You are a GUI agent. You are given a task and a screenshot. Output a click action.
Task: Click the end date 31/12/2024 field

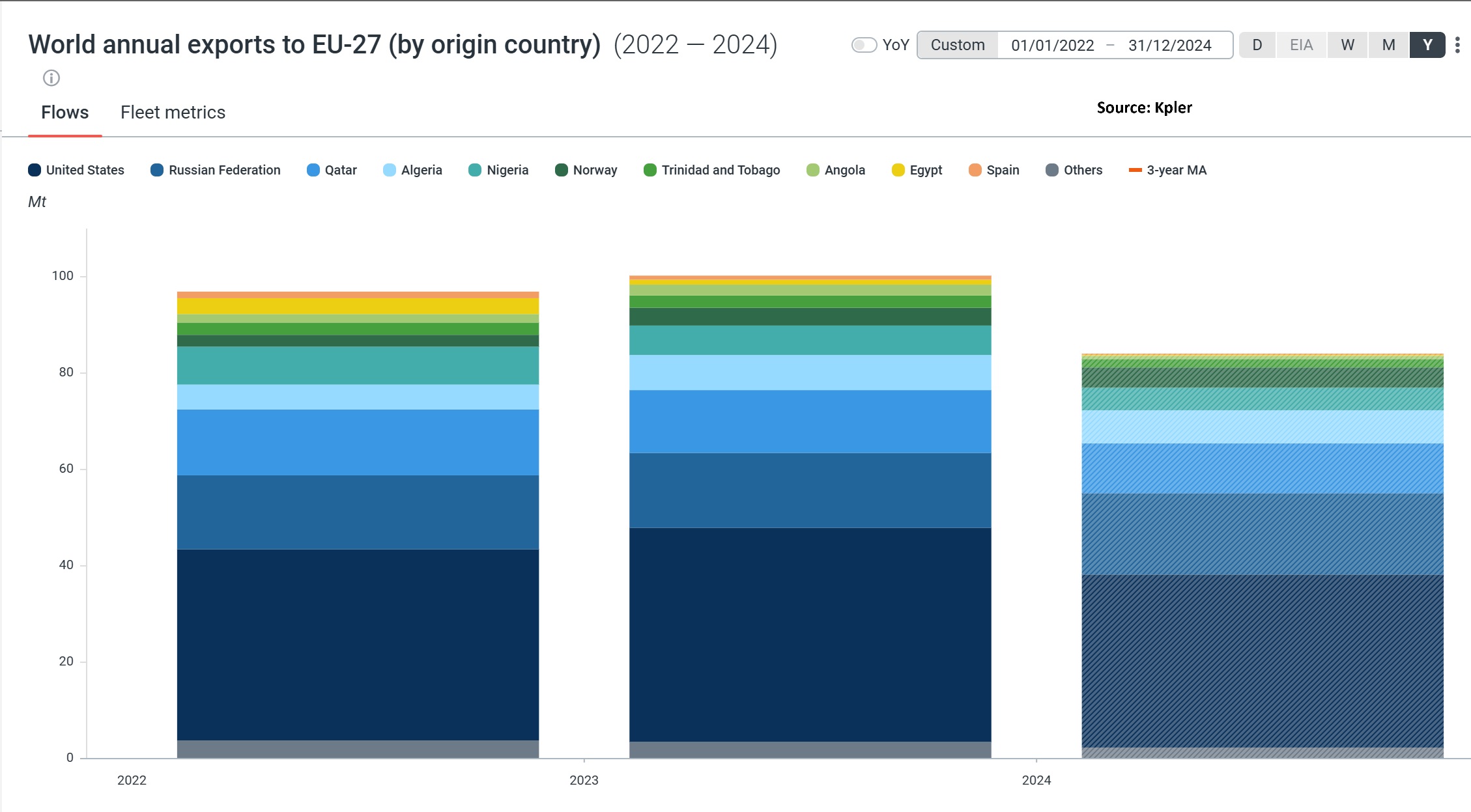(1169, 46)
